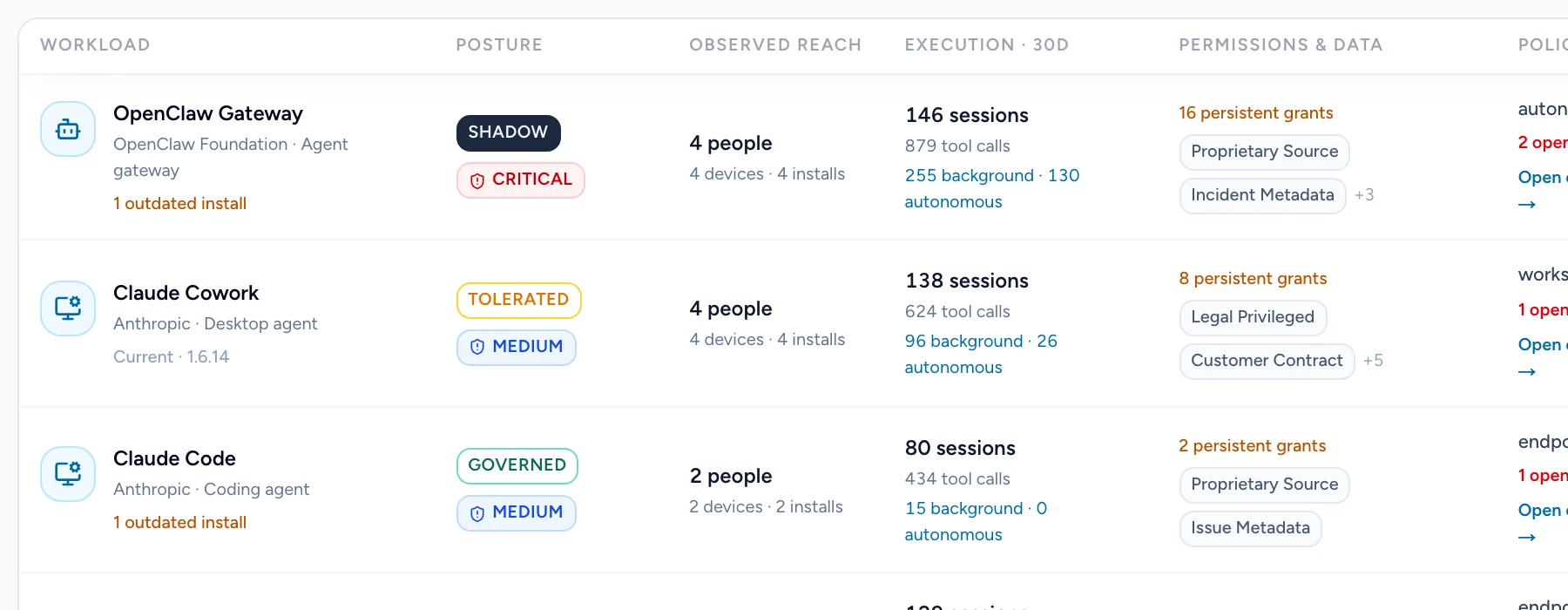The width and height of the screenshot is (1568, 610).
Task: Expand the +3 more data tags
Action: point(1364,195)
